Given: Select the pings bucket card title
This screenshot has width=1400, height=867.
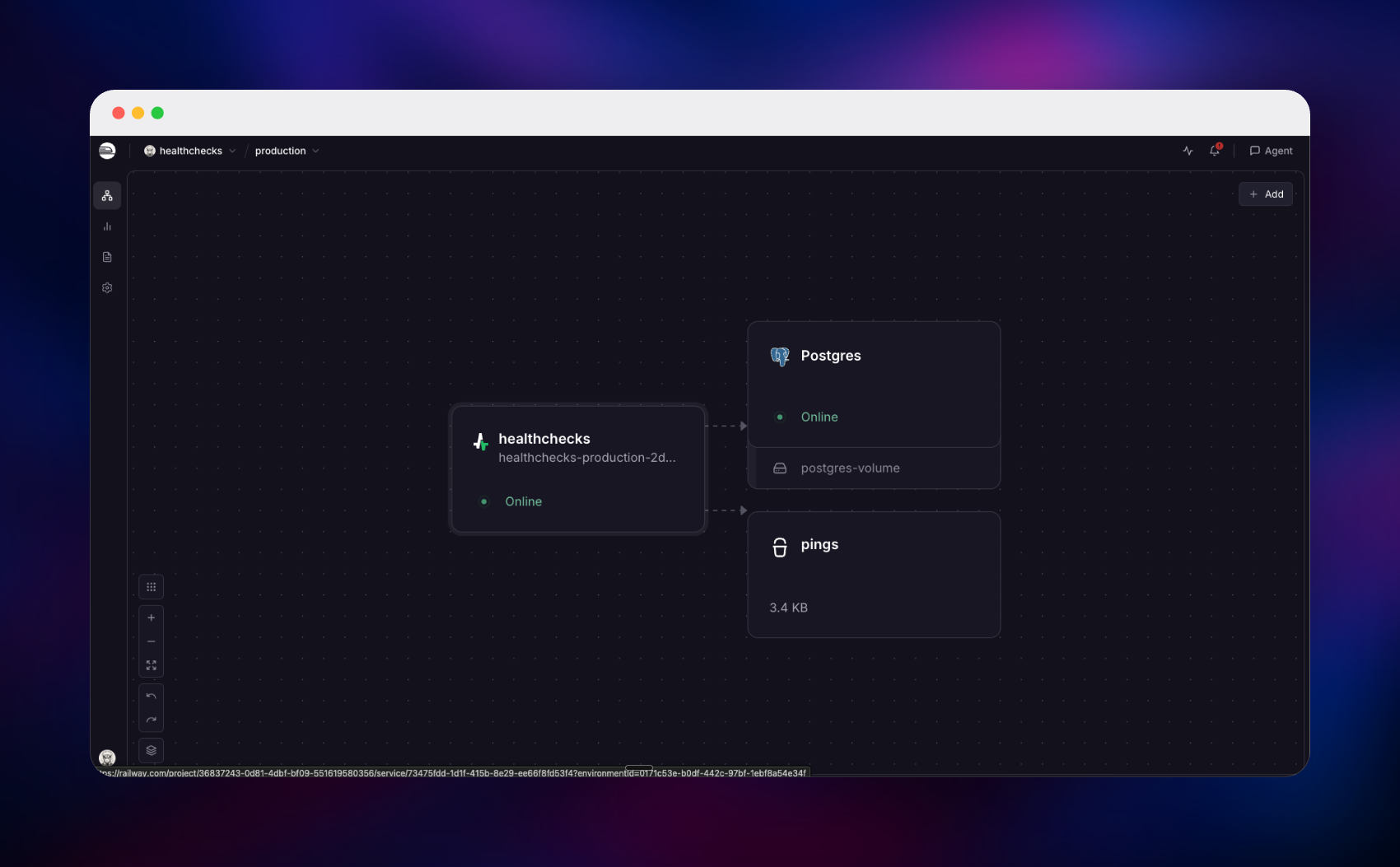Looking at the screenshot, I should (819, 544).
